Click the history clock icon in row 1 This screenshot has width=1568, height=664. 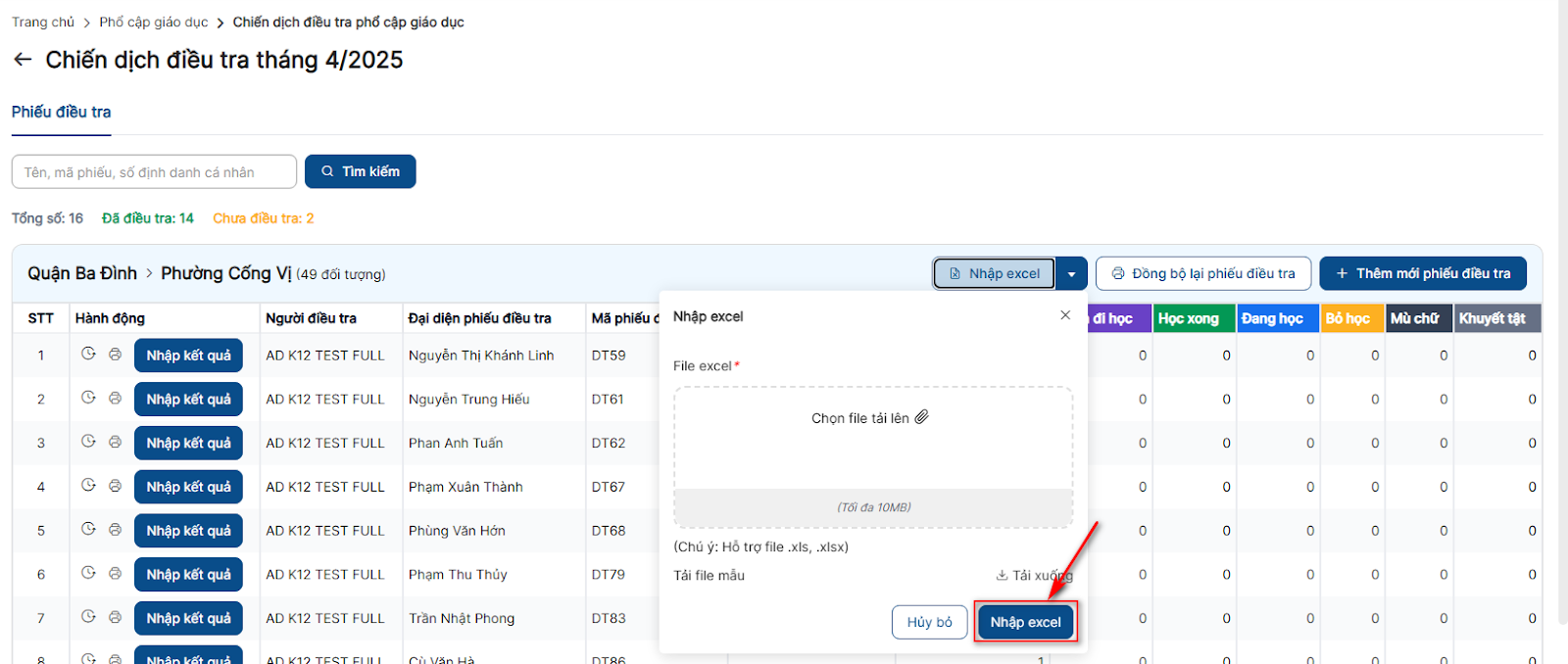pyautogui.click(x=88, y=354)
